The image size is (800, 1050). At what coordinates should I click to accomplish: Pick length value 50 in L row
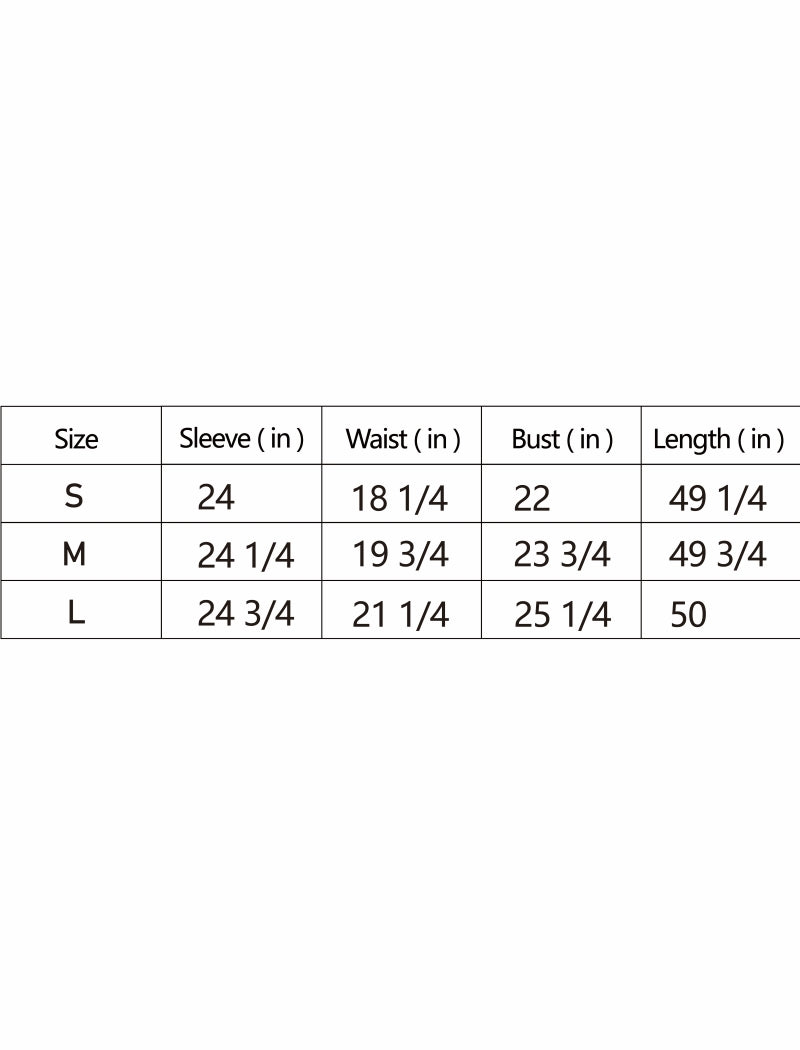coord(688,615)
